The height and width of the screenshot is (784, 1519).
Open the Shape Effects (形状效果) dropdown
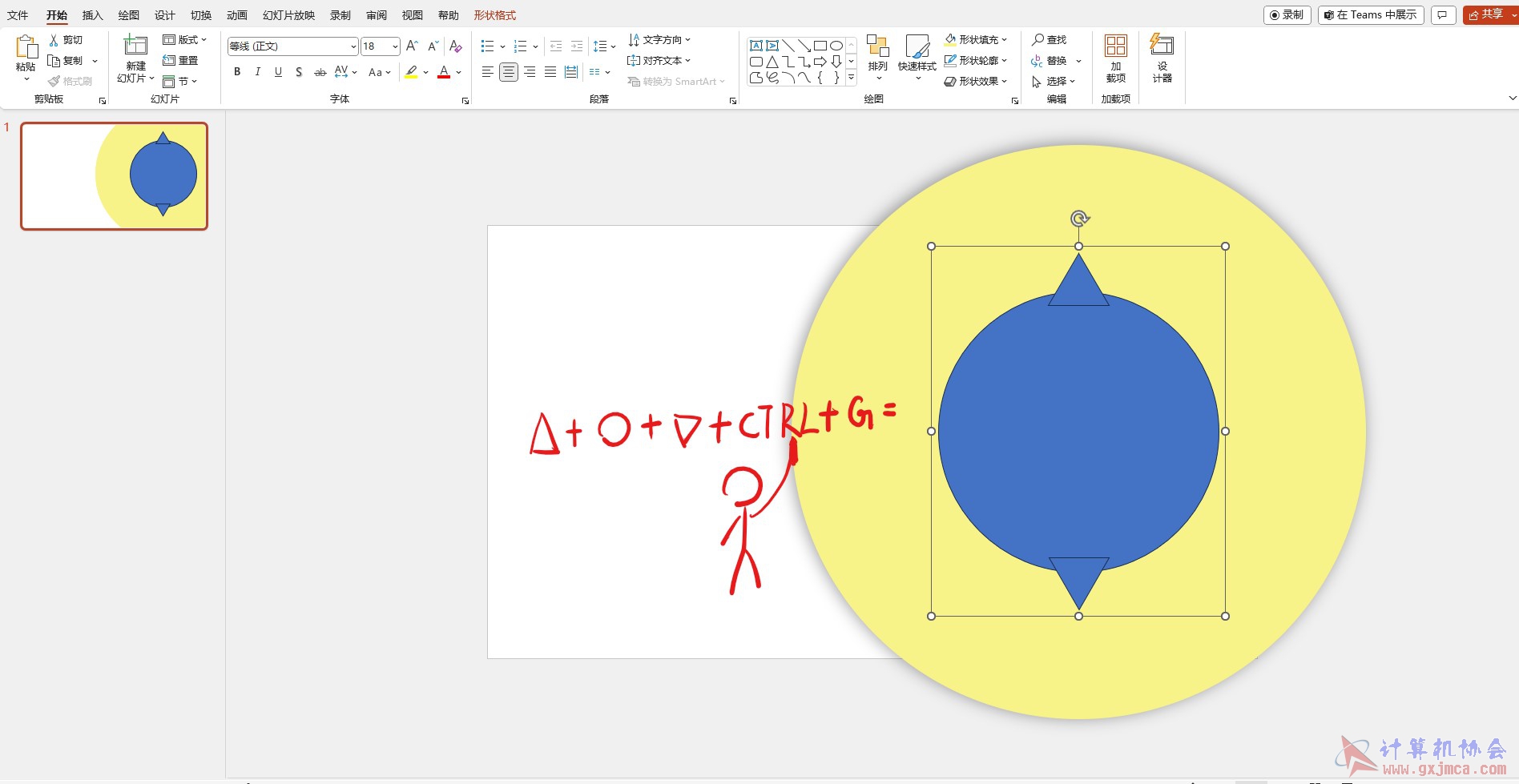point(976,81)
